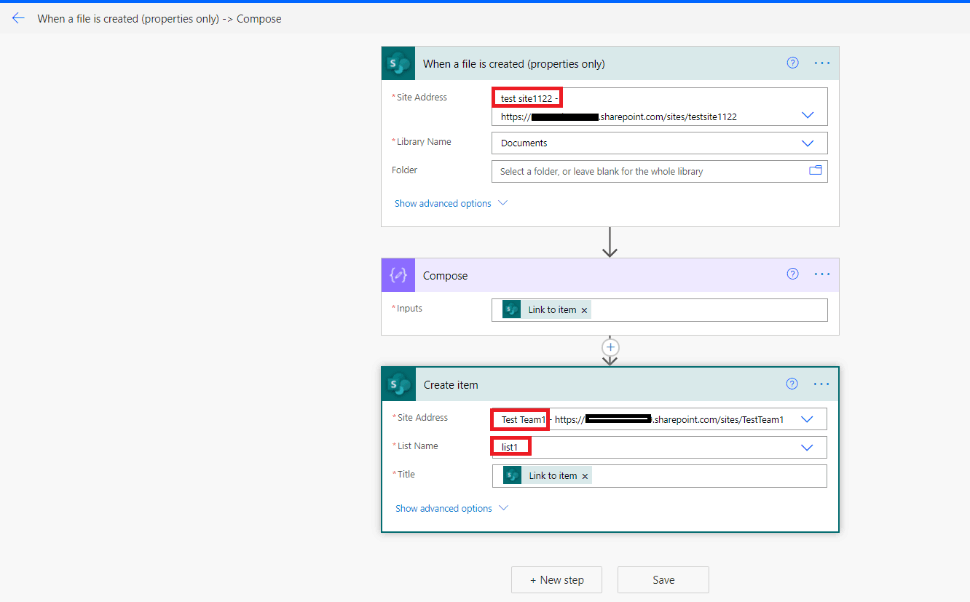
Task: Click the 'Test Team1' site address text
Action: 523,419
